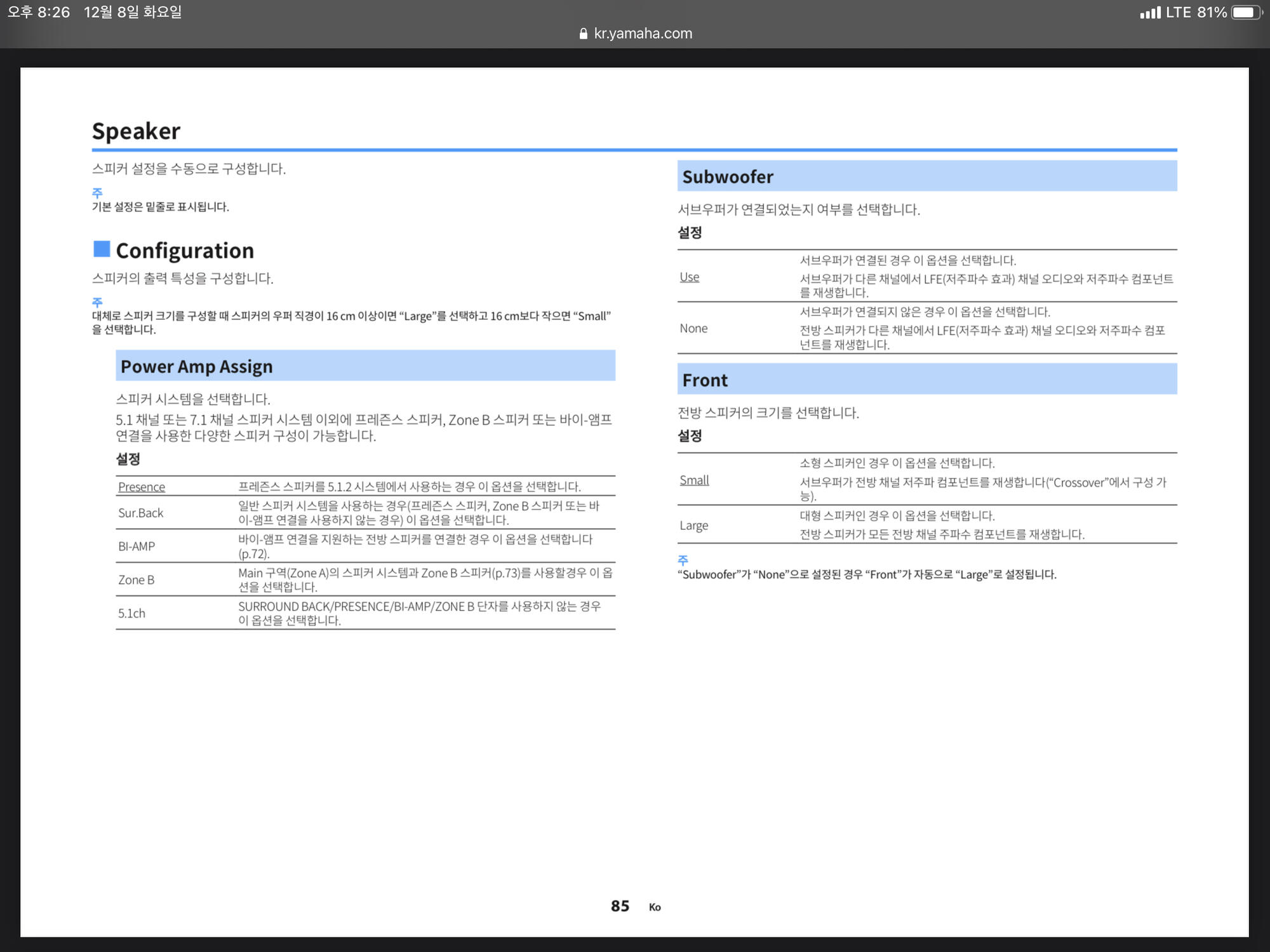Click the underlined Use setting
Image resolution: width=1270 pixels, height=952 pixels.
coord(689,277)
